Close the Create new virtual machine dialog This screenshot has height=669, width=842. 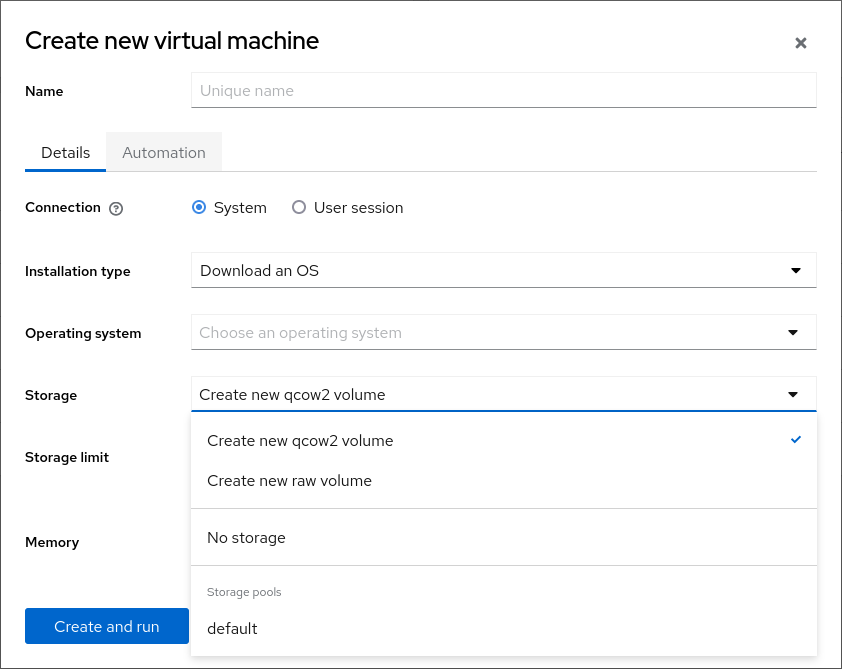[x=800, y=43]
